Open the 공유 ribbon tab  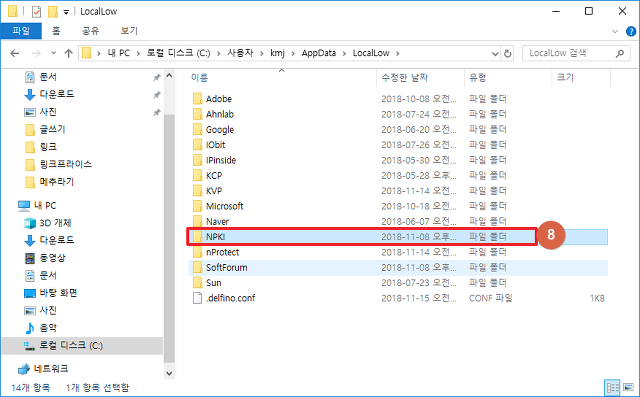coord(90,31)
